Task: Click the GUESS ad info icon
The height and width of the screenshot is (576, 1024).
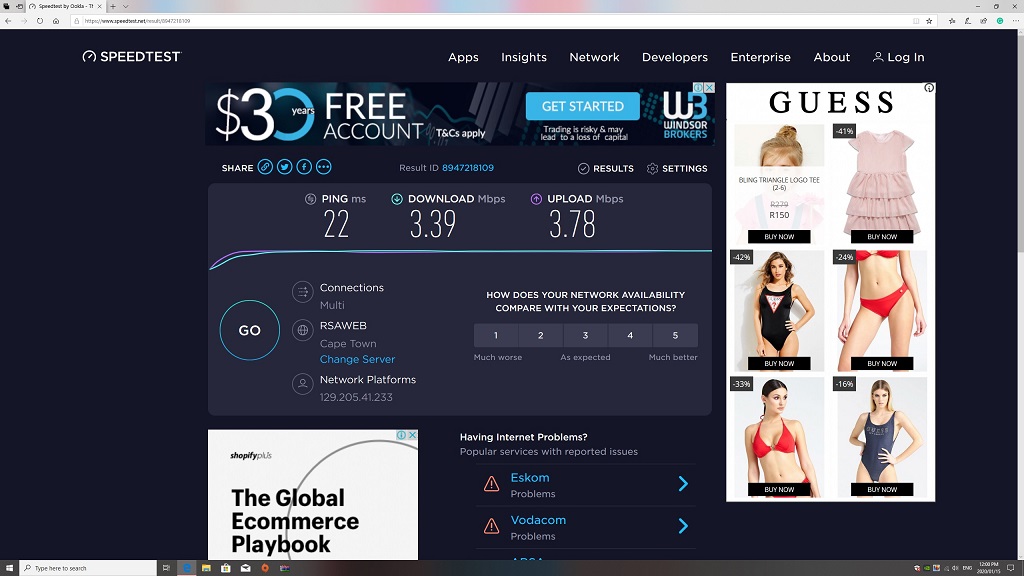Action: pyautogui.click(x=929, y=88)
